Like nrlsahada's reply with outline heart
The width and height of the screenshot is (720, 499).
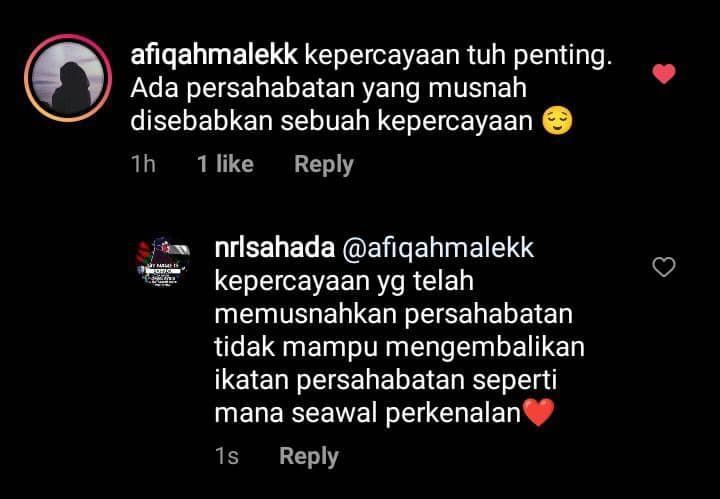(x=664, y=267)
